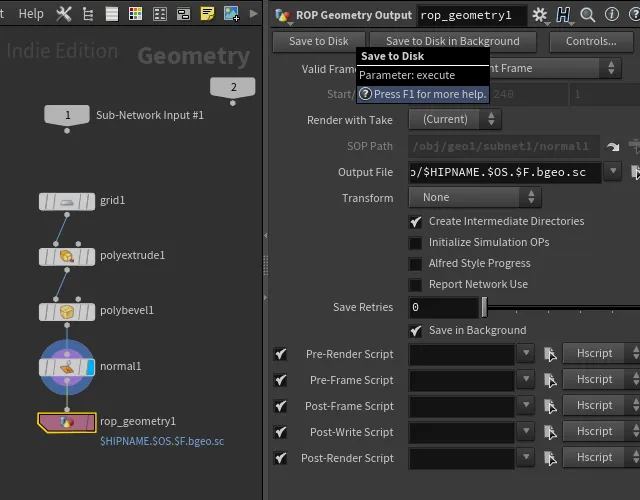Open file chooser for Pre-Frame Script
Viewport: 640px width, 500px height.
[550, 380]
